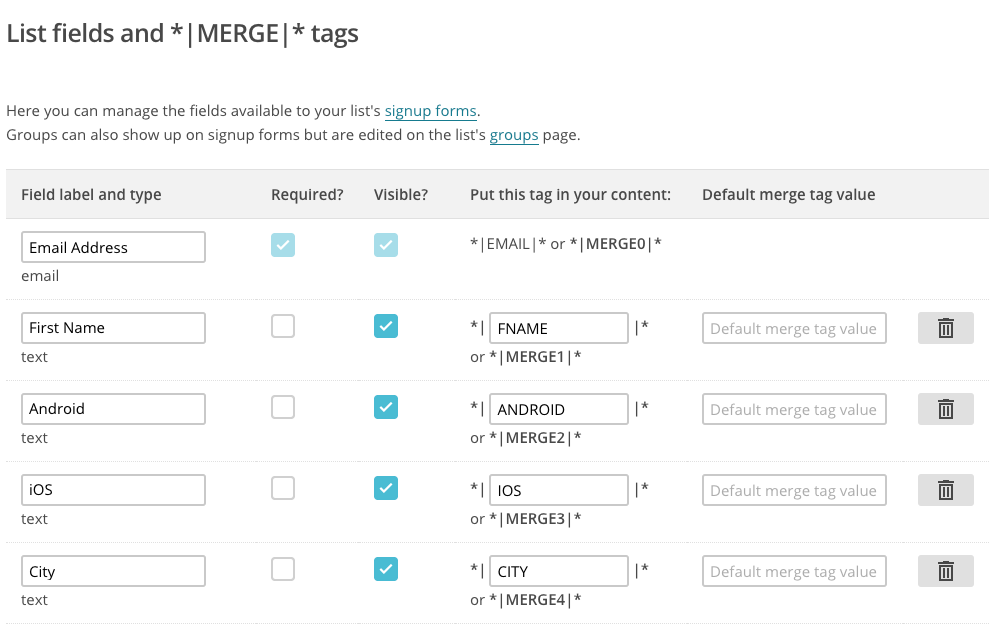Enable Required checkbox for City field

coord(283,569)
